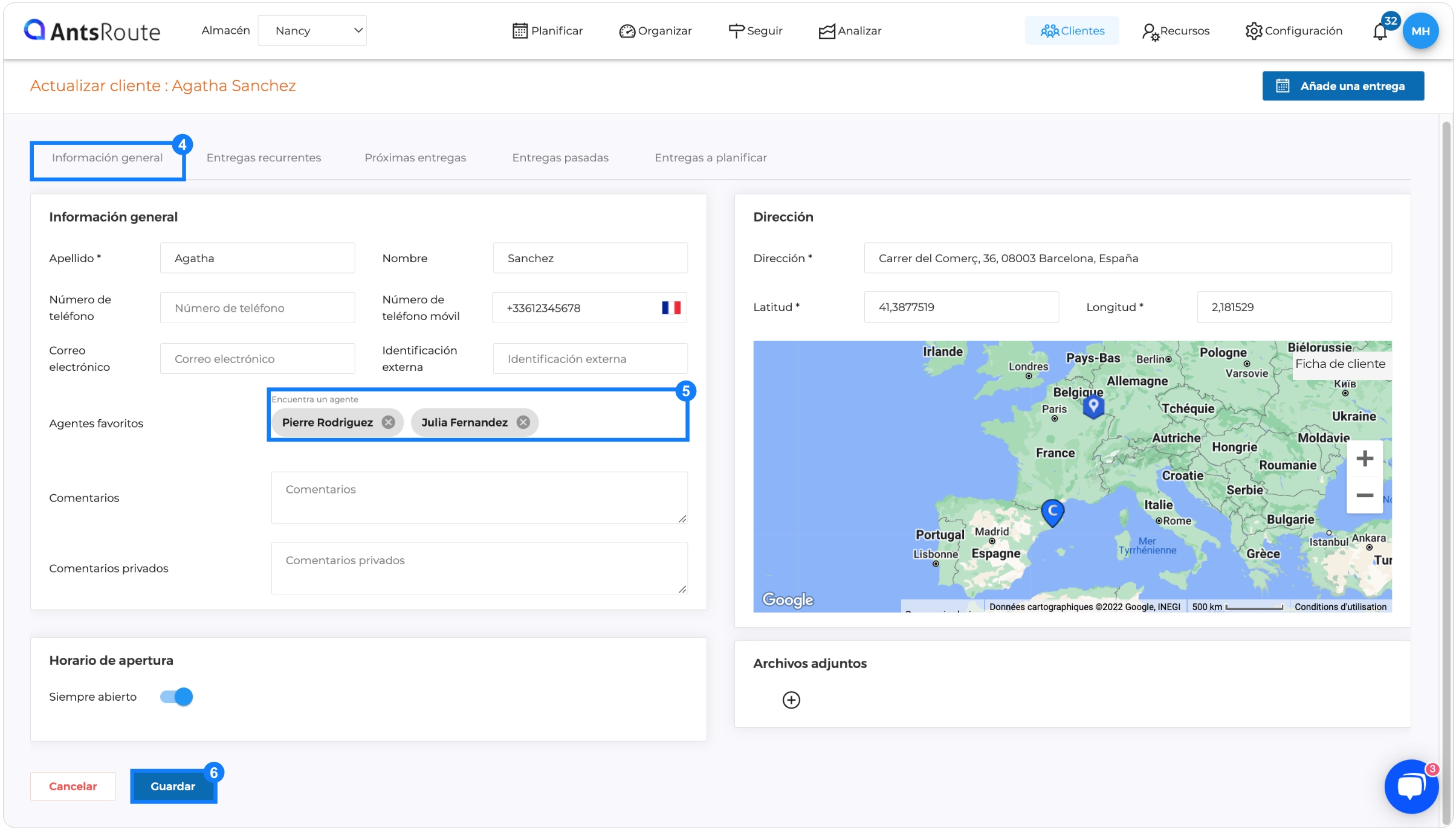Open the Seguir menu
Viewport: 1456px width, 830px height.
755,31
